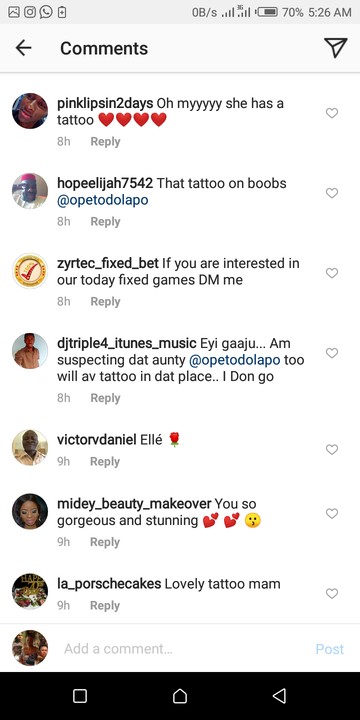The image size is (360, 720).
Task: Toggle like on zyrtec_fixed_bet comment
Action: tap(332, 273)
